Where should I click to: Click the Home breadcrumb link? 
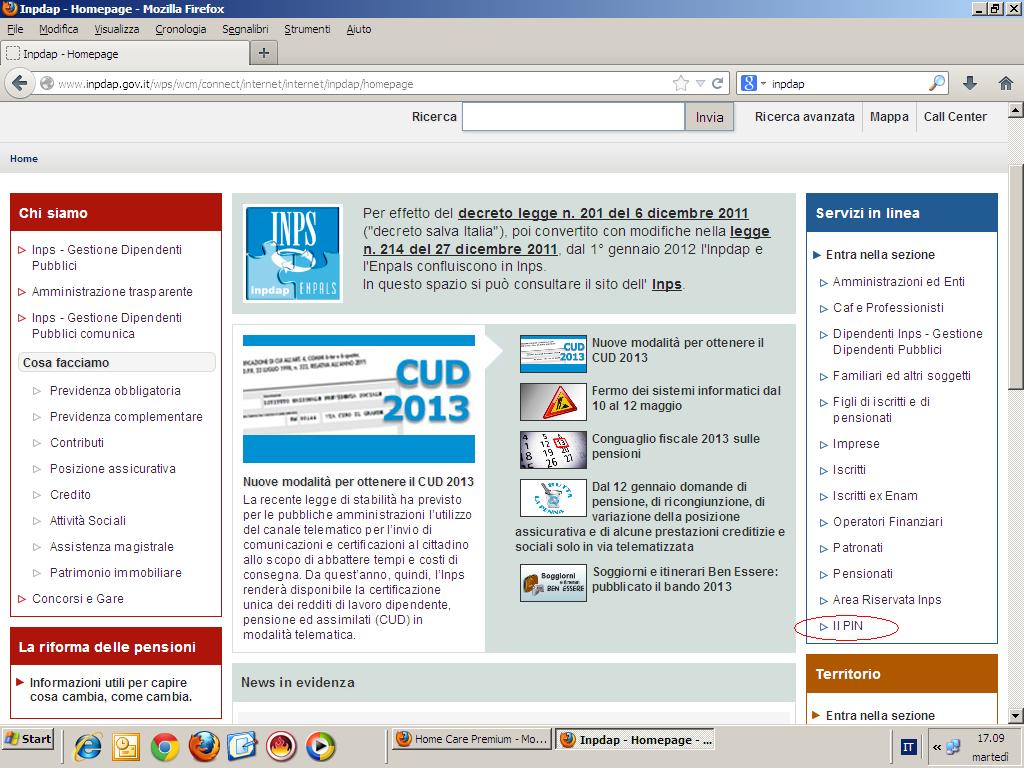(x=24, y=159)
